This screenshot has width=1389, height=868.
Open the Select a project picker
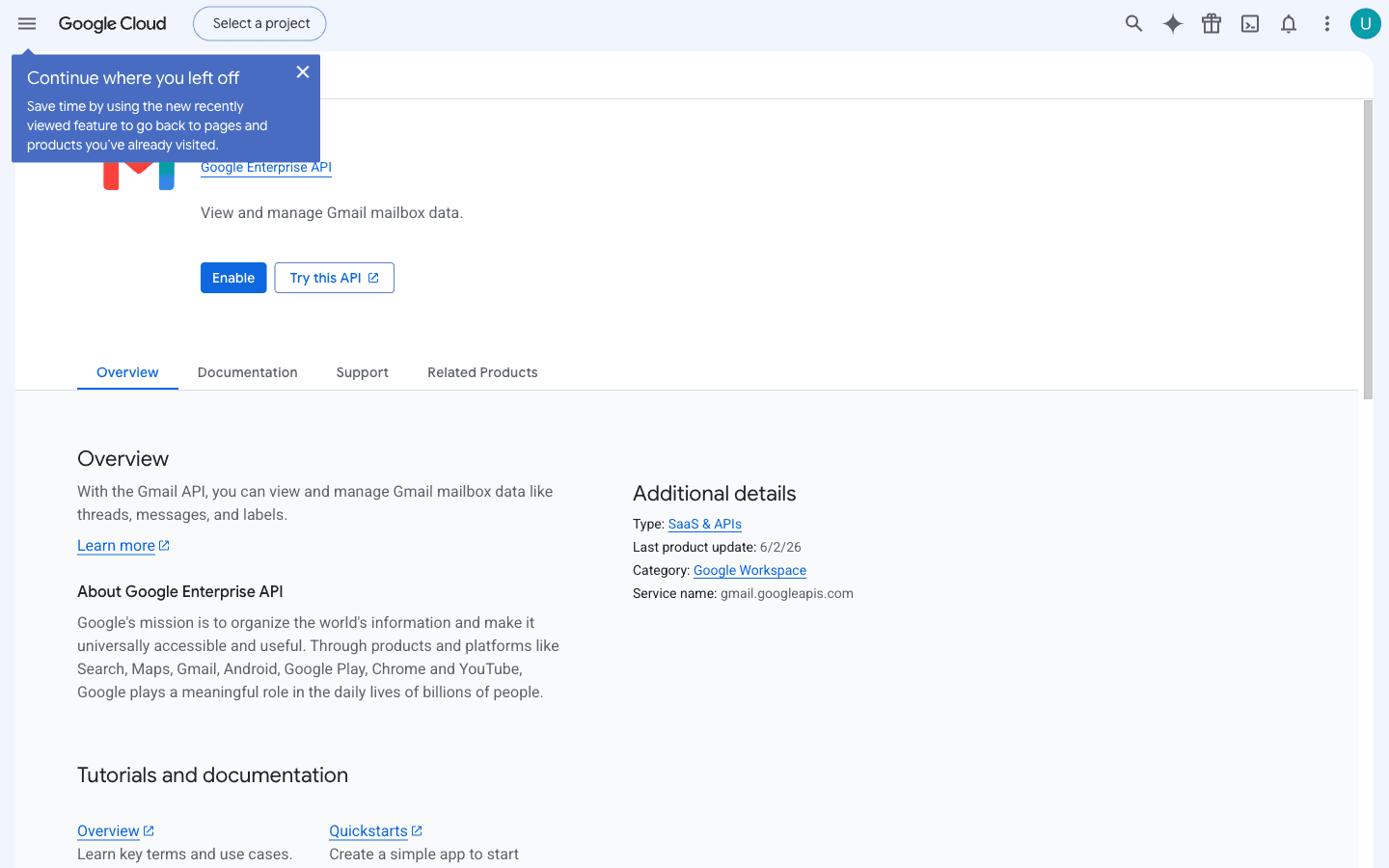260,23
